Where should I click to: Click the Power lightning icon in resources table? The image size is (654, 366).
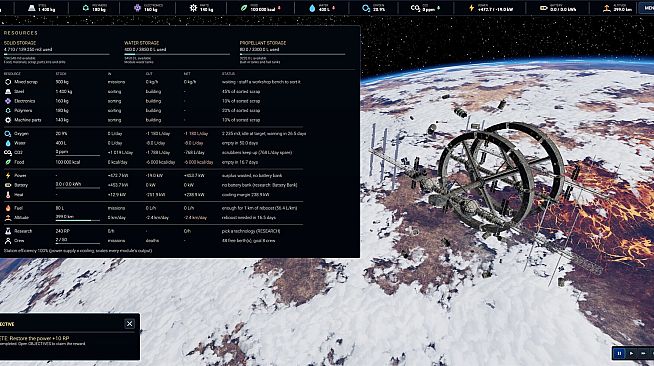tap(8, 175)
